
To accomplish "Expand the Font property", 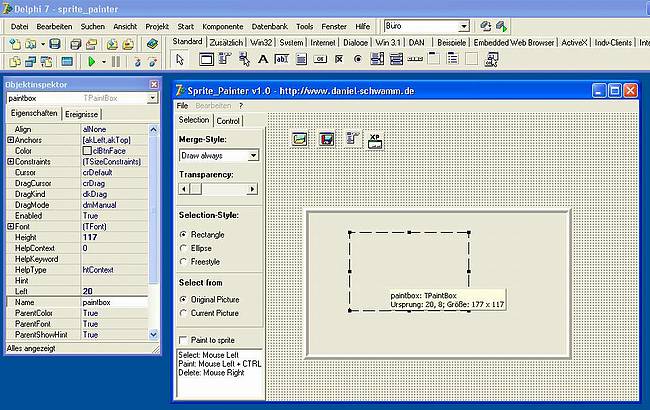I will point(10,226).
